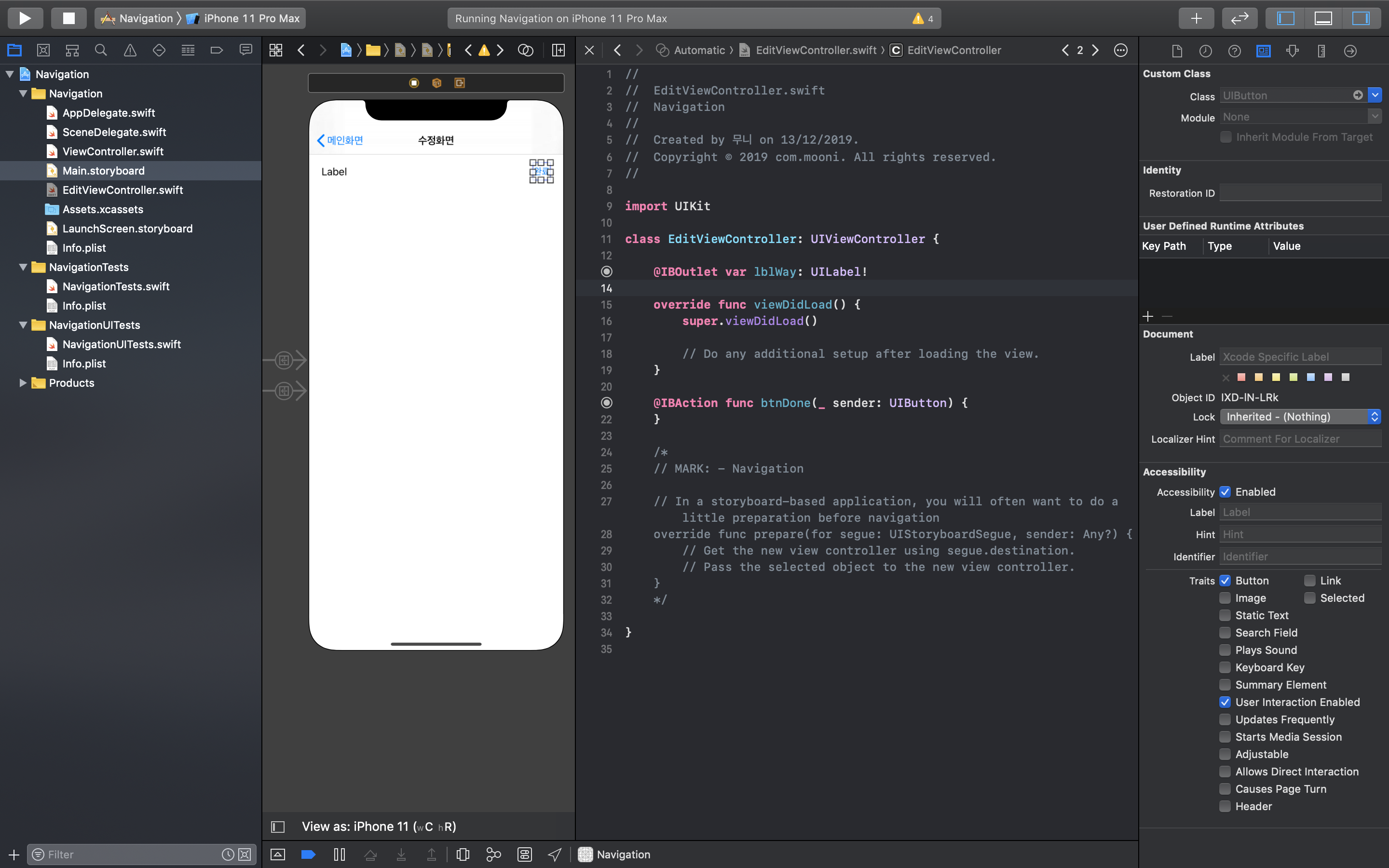
Task: Toggle the debug area panel button
Action: click(x=1323, y=18)
